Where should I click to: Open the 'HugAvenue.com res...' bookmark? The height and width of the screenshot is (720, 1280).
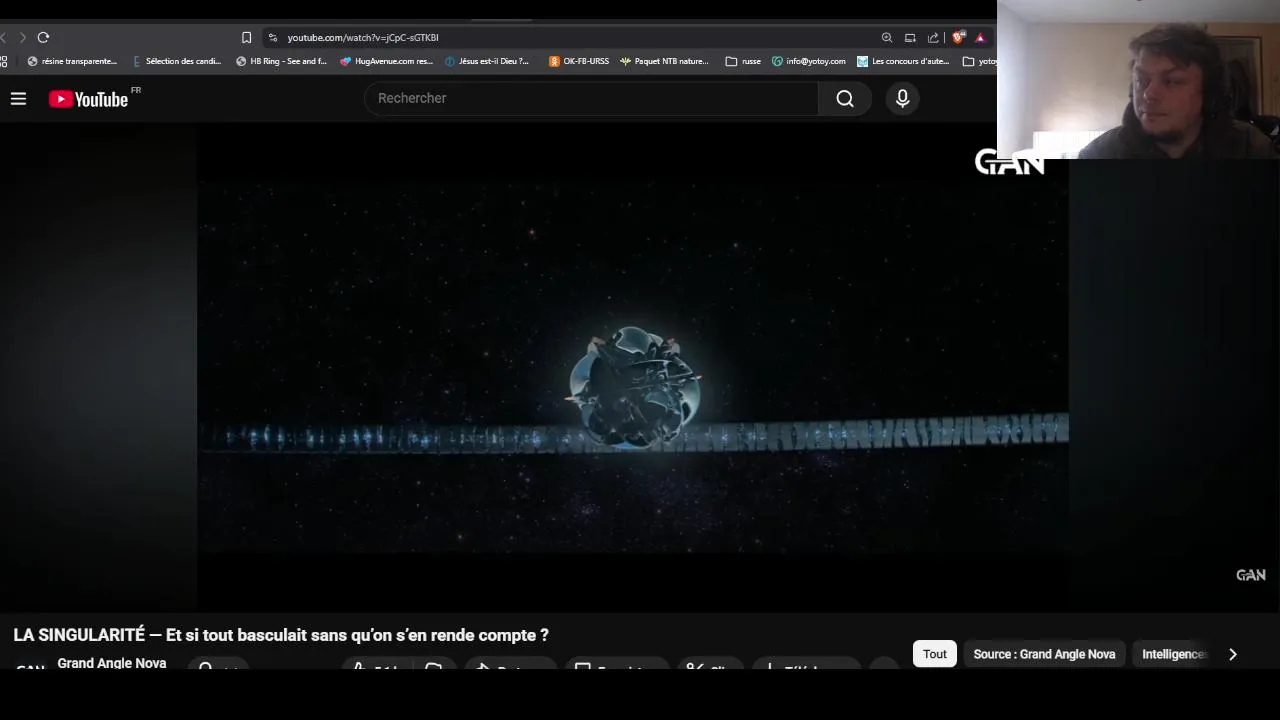coord(387,61)
